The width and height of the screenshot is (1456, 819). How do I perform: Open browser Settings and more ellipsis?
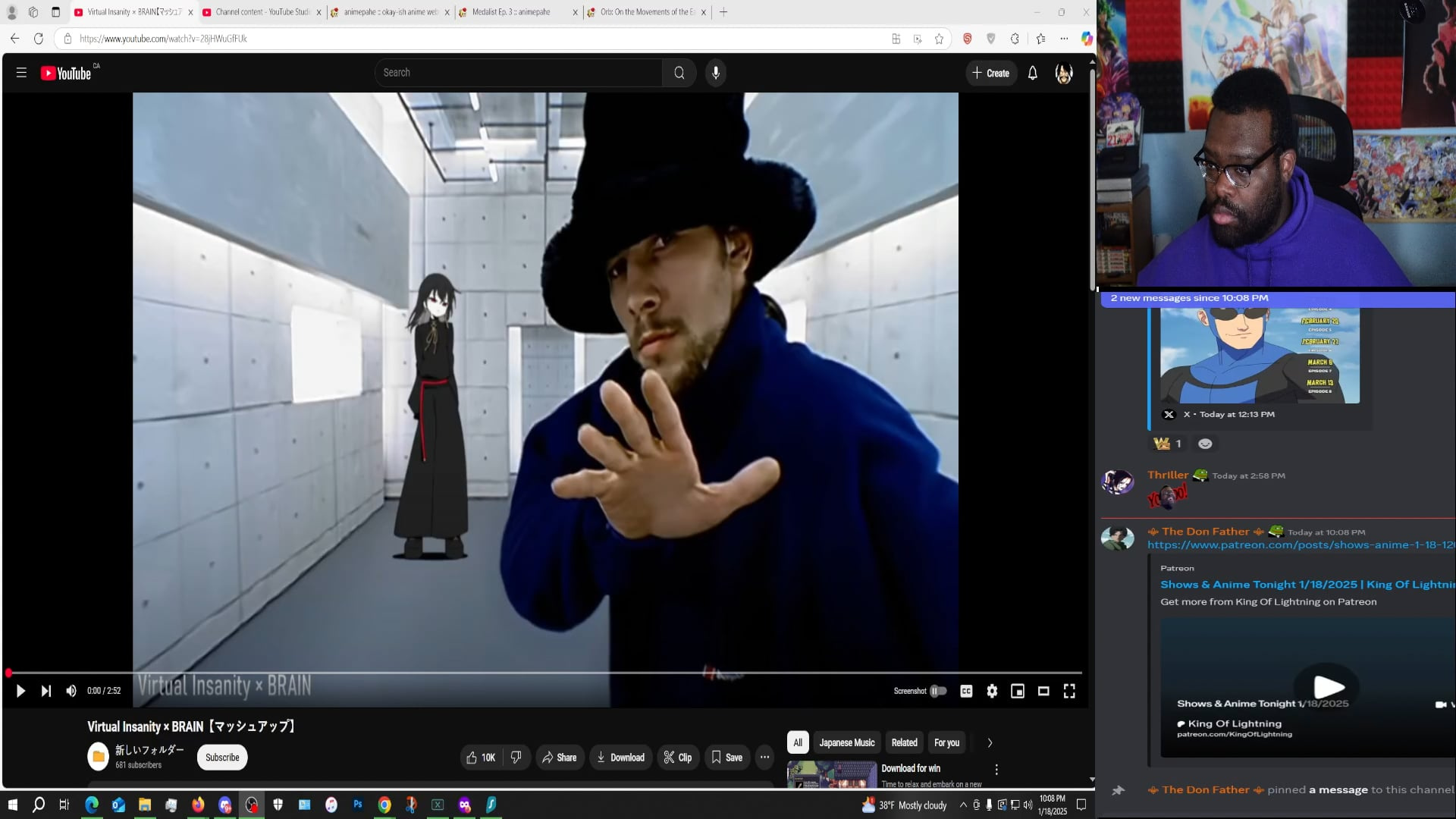[1064, 39]
